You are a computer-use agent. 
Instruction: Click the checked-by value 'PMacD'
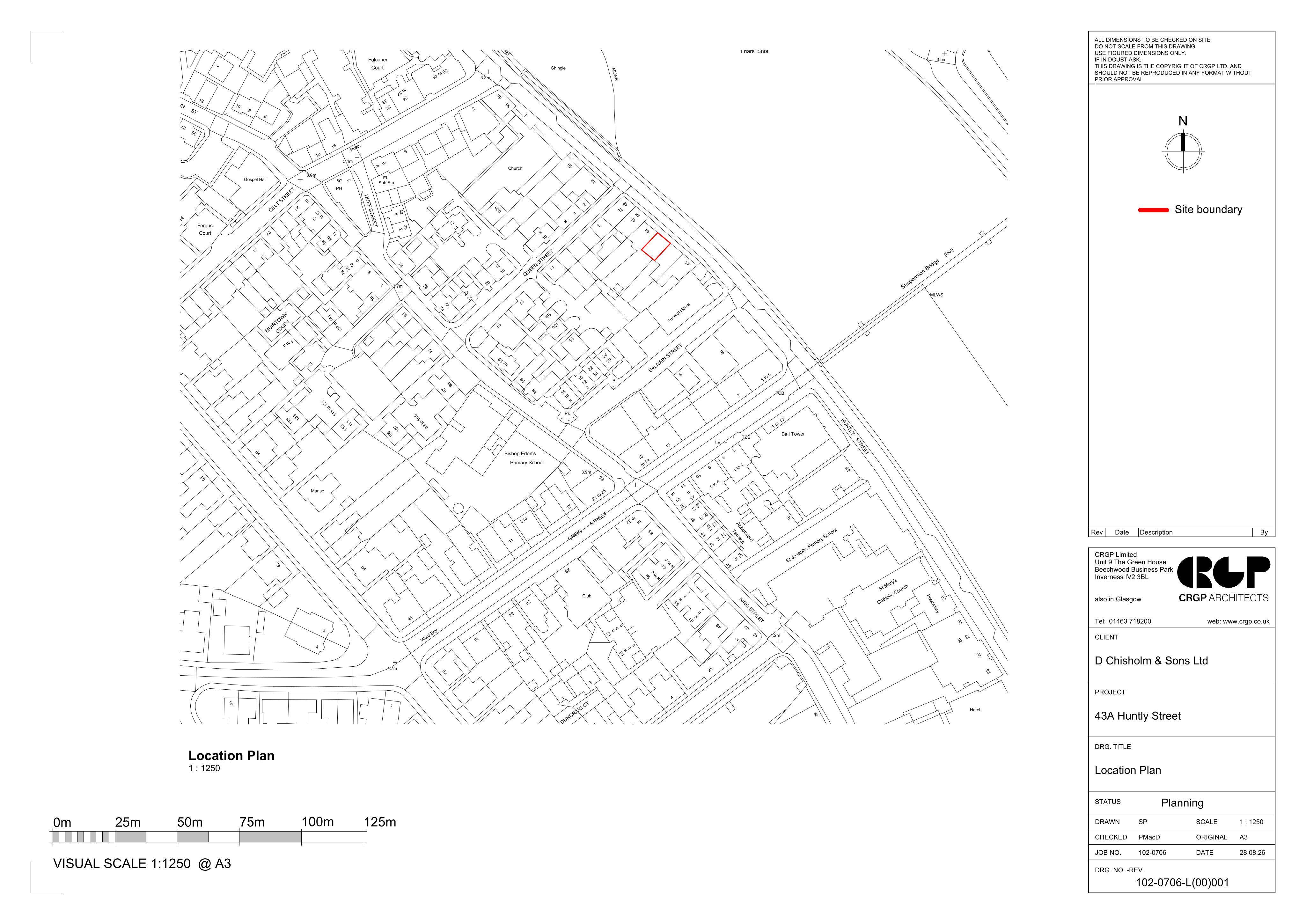pos(1149,837)
